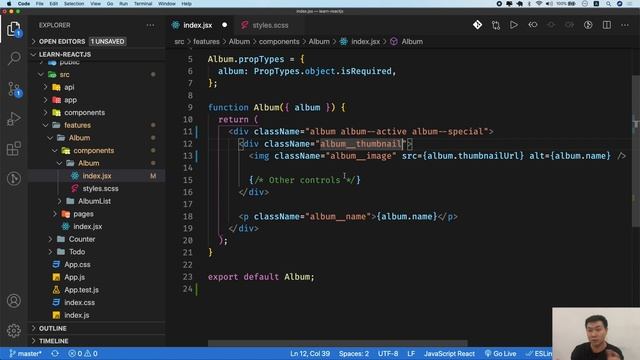Open the Explorer view in activity bar
This screenshot has height=360, width=640.
tap(13, 29)
